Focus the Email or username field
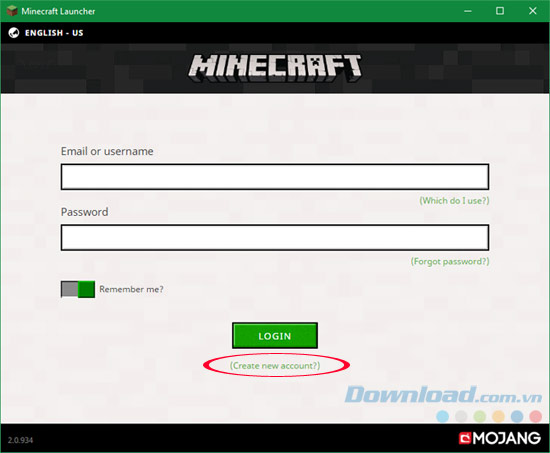The height and width of the screenshot is (453, 550). tap(275, 177)
